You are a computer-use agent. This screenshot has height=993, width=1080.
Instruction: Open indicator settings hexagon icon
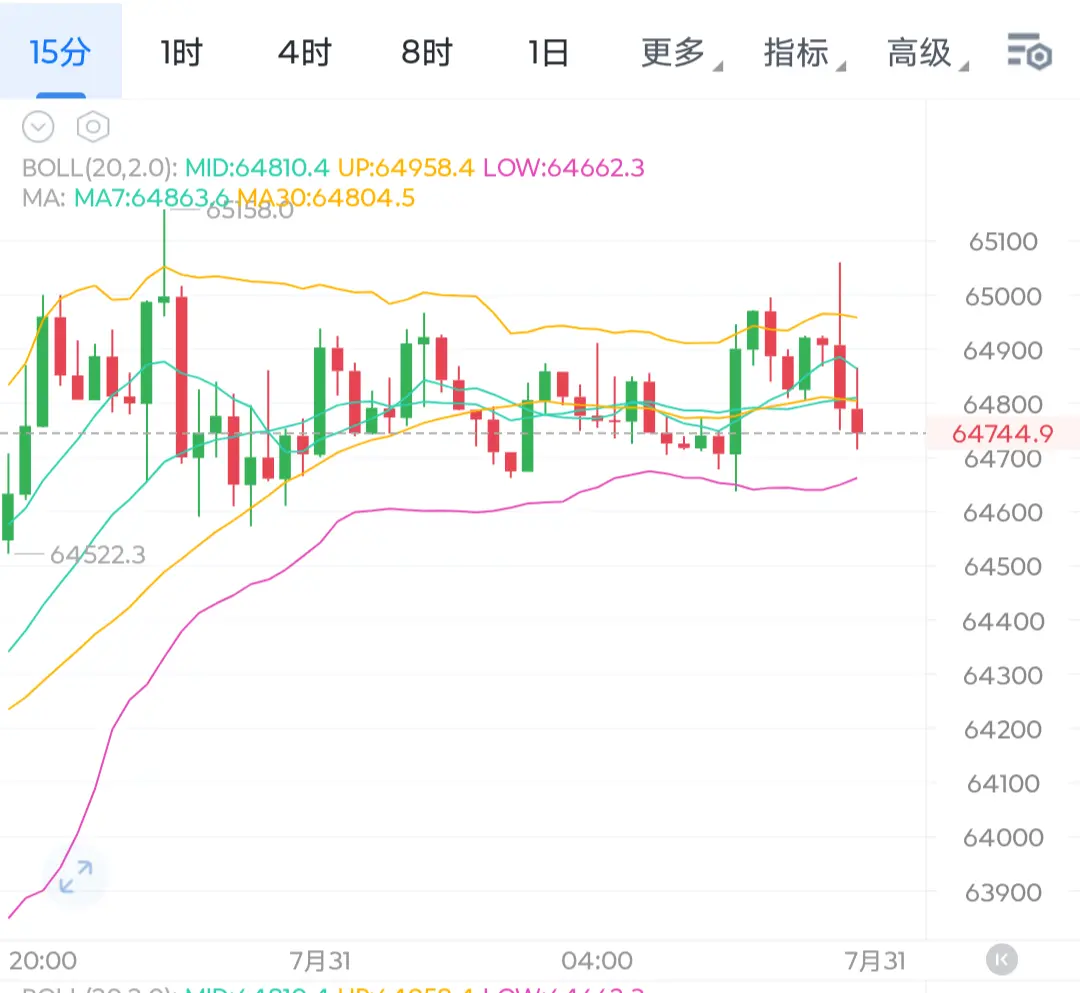point(93,127)
